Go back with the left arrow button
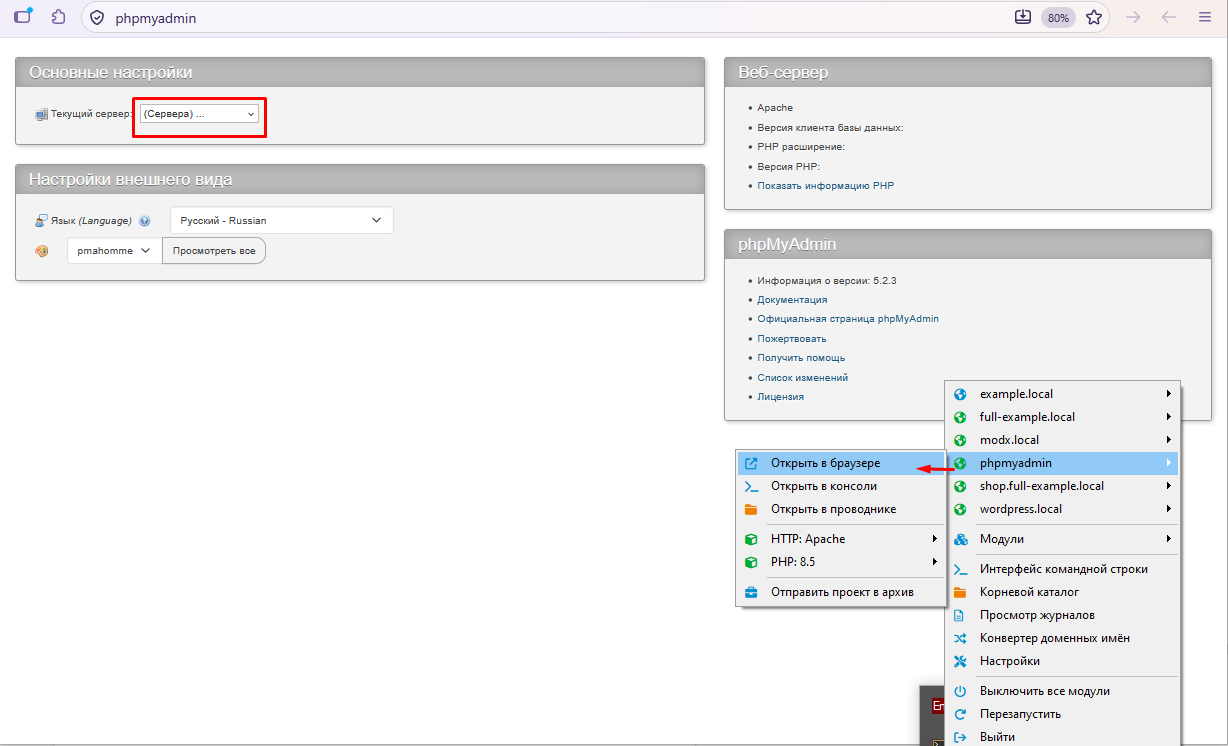This screenshot has width=1228, height=746. pyautogui.click(x=1167, y=17)
